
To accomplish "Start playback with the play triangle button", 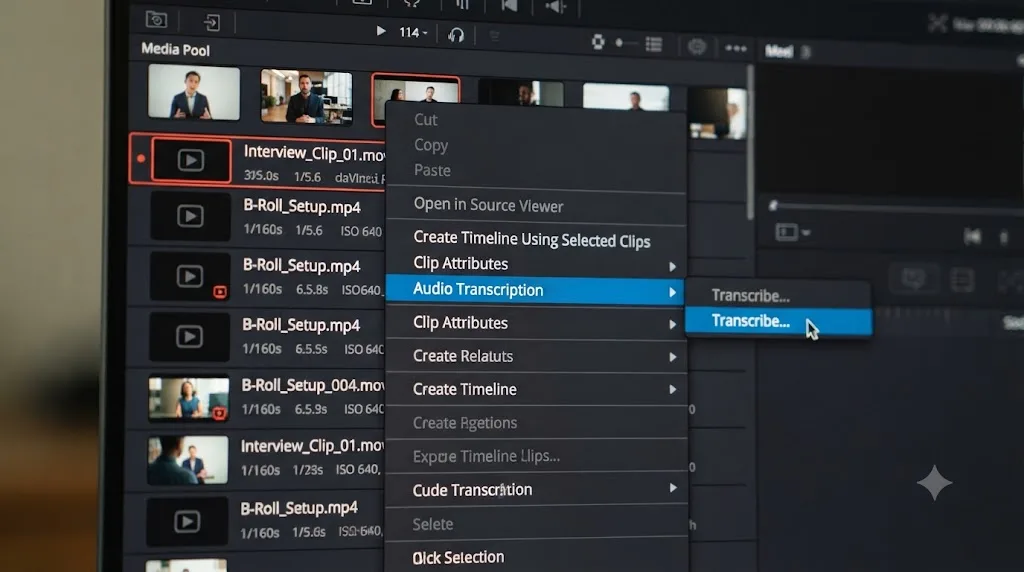I will (381, 31).
